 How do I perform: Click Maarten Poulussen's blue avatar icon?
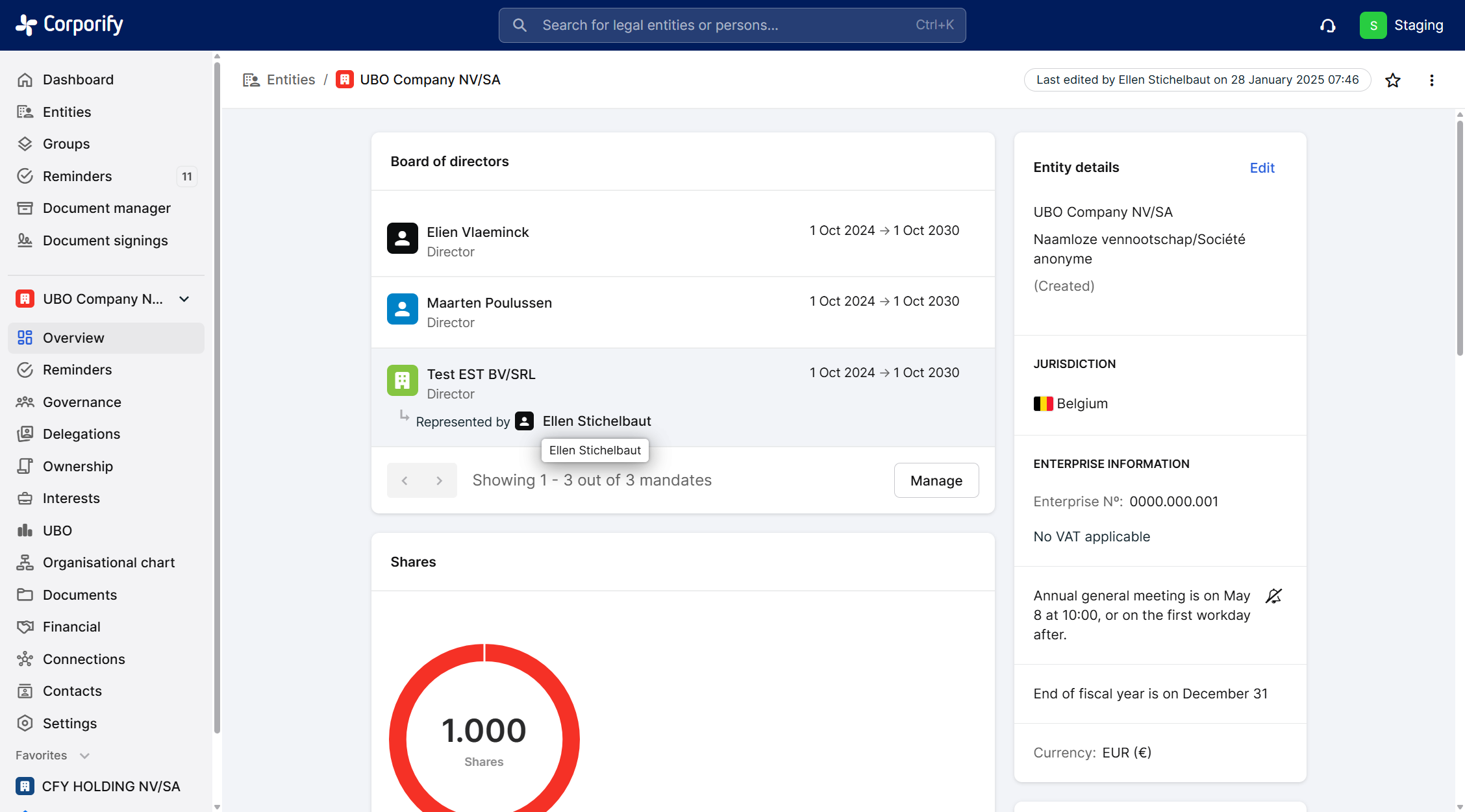pos(402,309)
